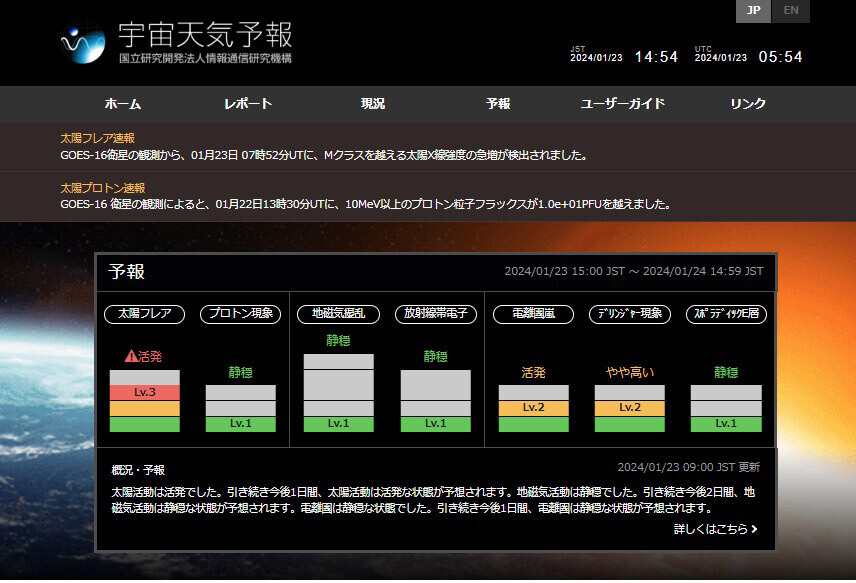Image resolution: width=856 pixels, height=583 pixels.
Task: Click the green Lv.1 bar under プロトン現象
Action: 241,424
